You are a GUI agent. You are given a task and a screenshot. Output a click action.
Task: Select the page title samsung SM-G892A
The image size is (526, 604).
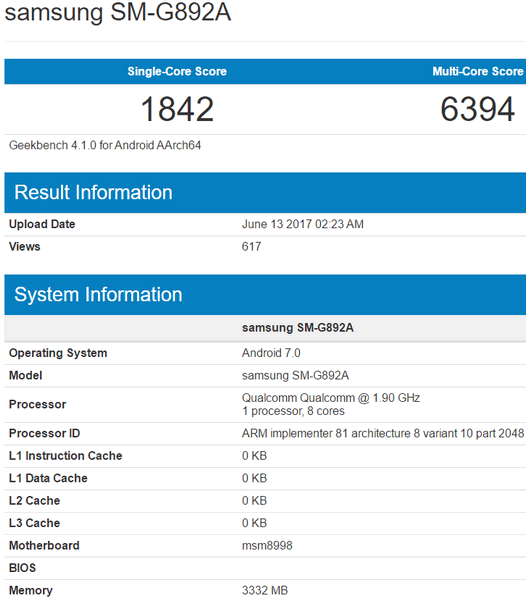click(118, 12)
